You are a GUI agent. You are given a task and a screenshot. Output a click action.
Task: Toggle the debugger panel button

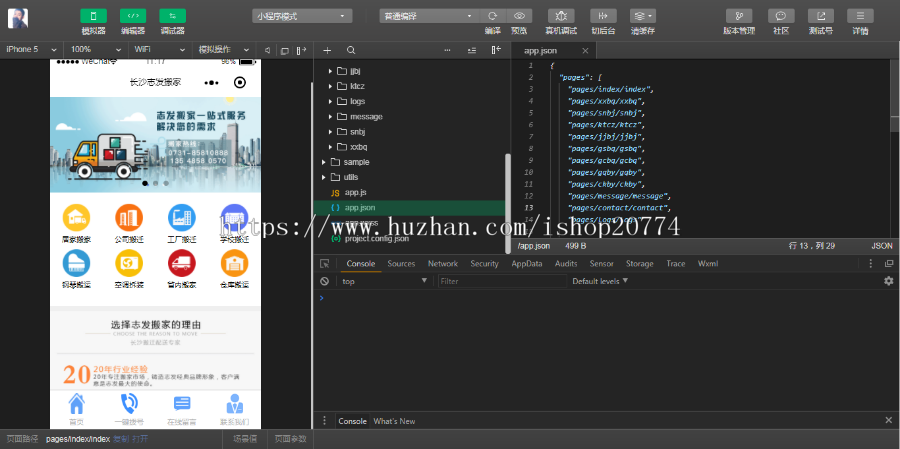click(x=172, y=16)
